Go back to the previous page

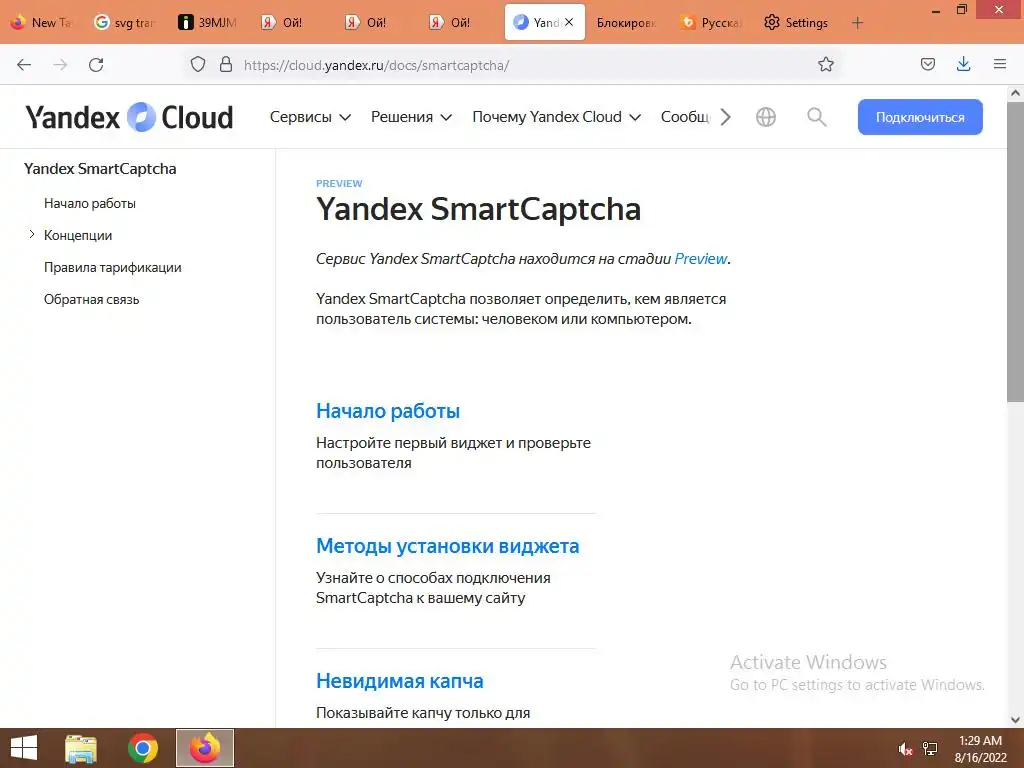(x=24, y=65)
